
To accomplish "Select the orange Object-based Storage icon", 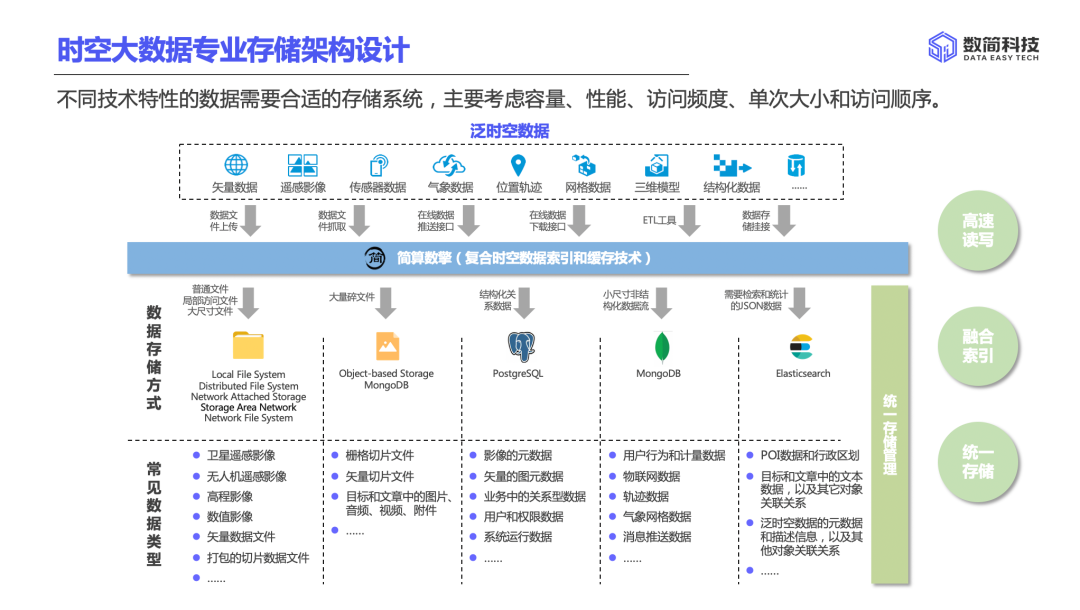I will pyautogui.click(x=387, y=346).
